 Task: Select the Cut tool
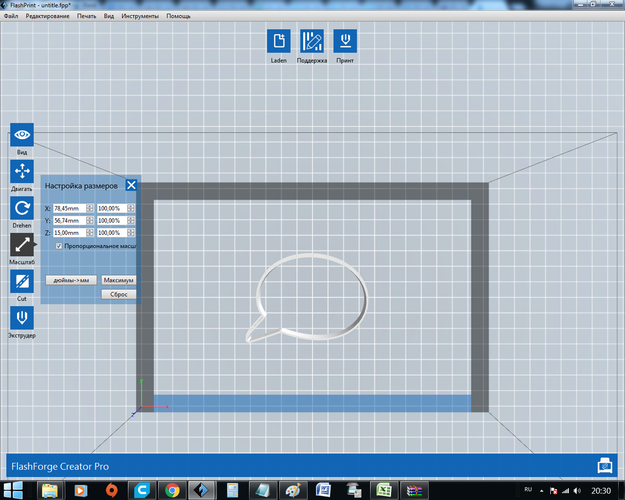tap(22, 281)
